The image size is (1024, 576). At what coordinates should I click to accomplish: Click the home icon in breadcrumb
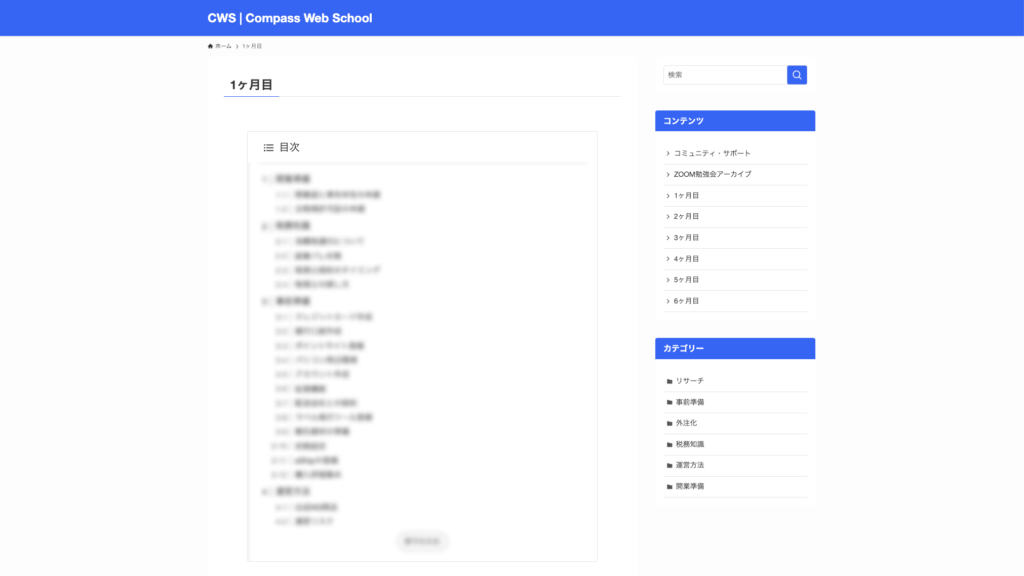(x=211, y=46)
